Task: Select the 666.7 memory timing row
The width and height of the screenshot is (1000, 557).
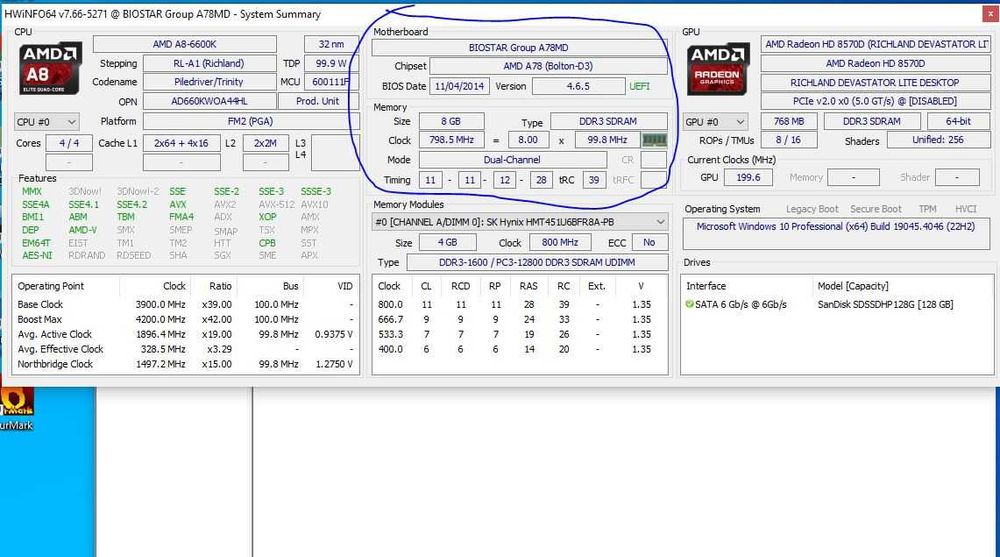Action: (519, 319)
